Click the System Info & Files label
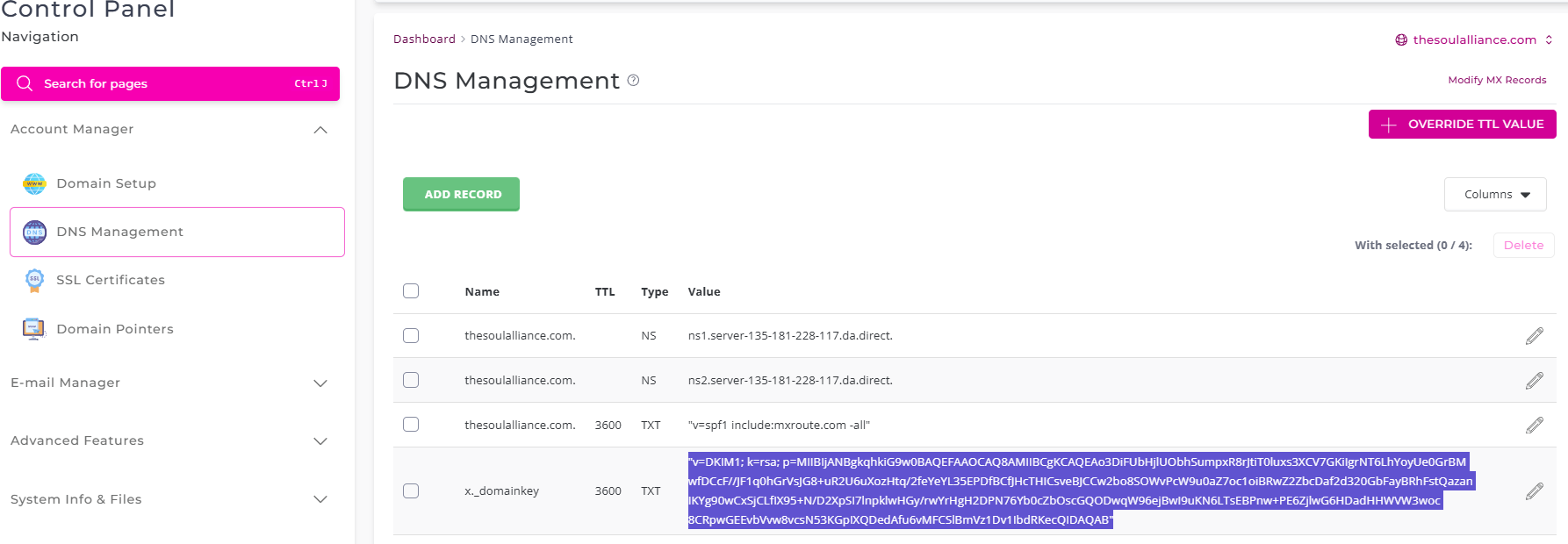The image size is (1568, 544). point(76,499)
